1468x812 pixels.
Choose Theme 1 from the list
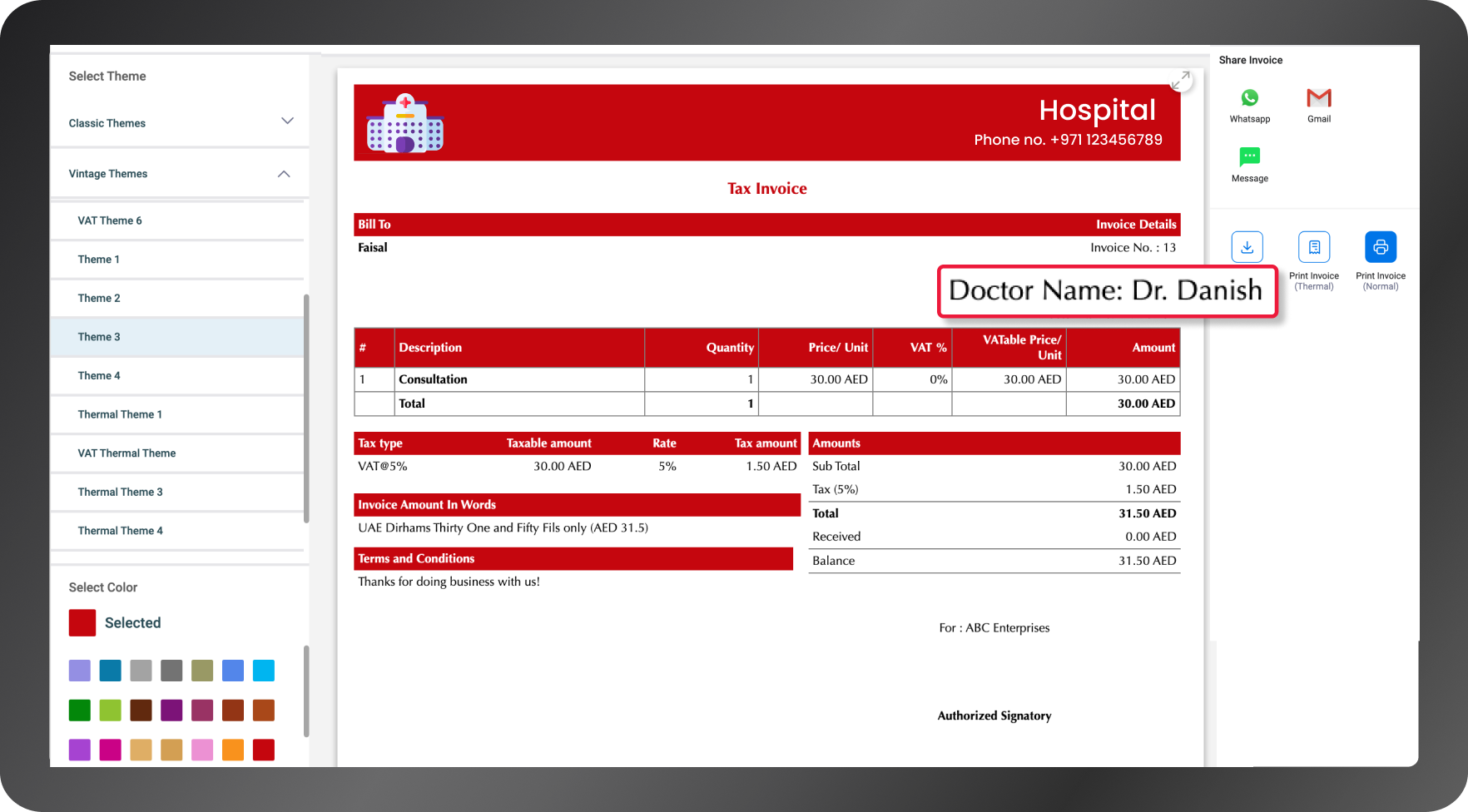click(x=177, y=260)
